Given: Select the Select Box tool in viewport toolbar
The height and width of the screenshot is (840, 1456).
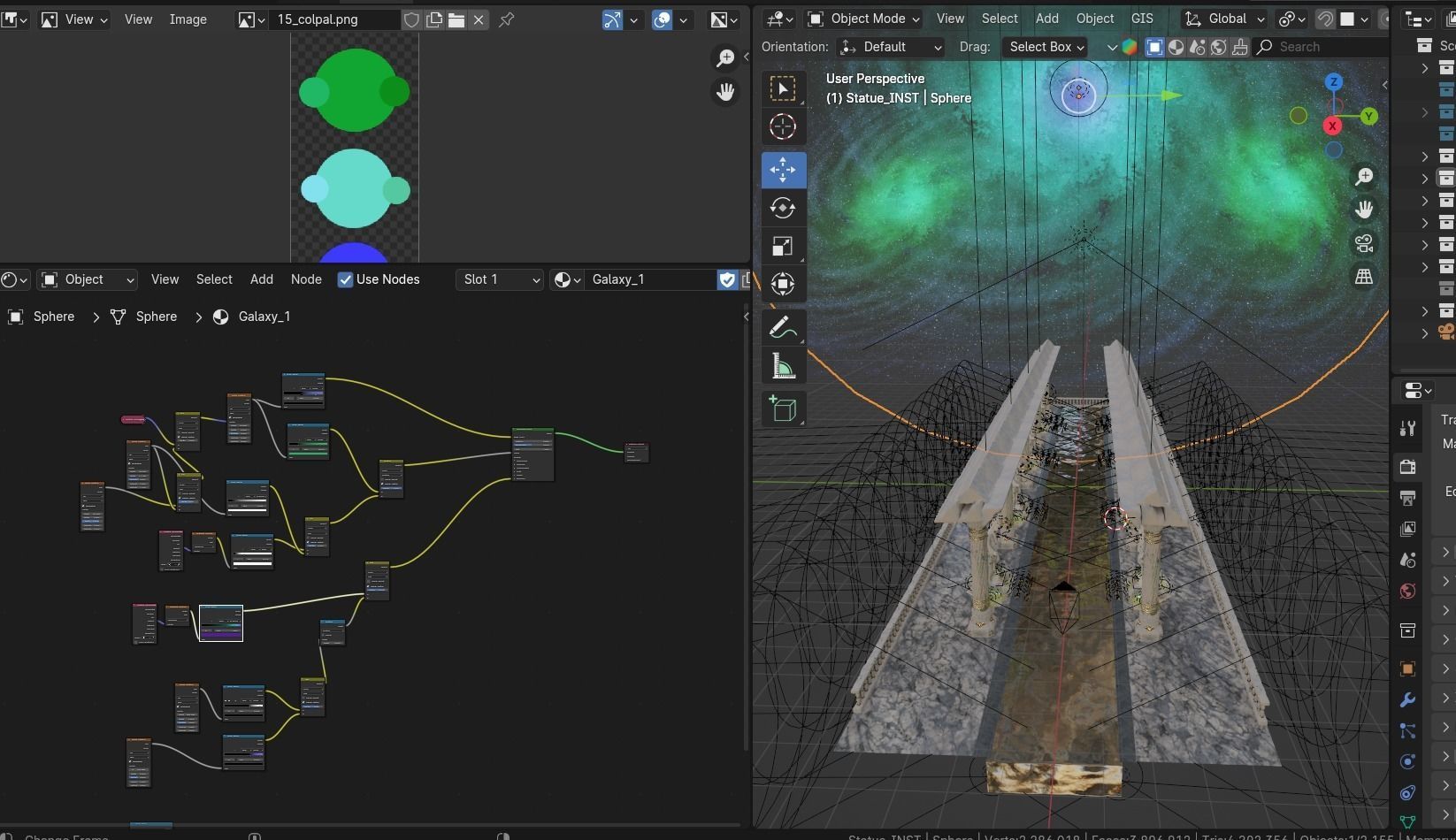Looking at the screenshot, I should [x=783, y=88].
